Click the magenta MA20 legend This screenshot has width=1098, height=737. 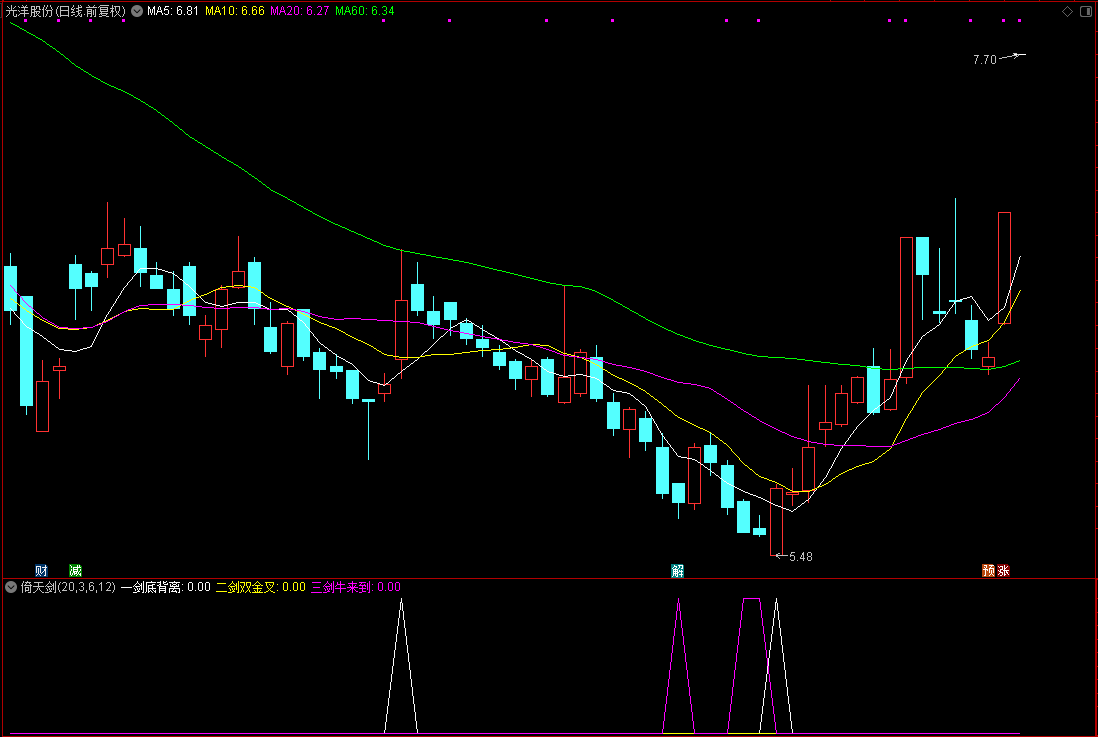tap(299, 11)
